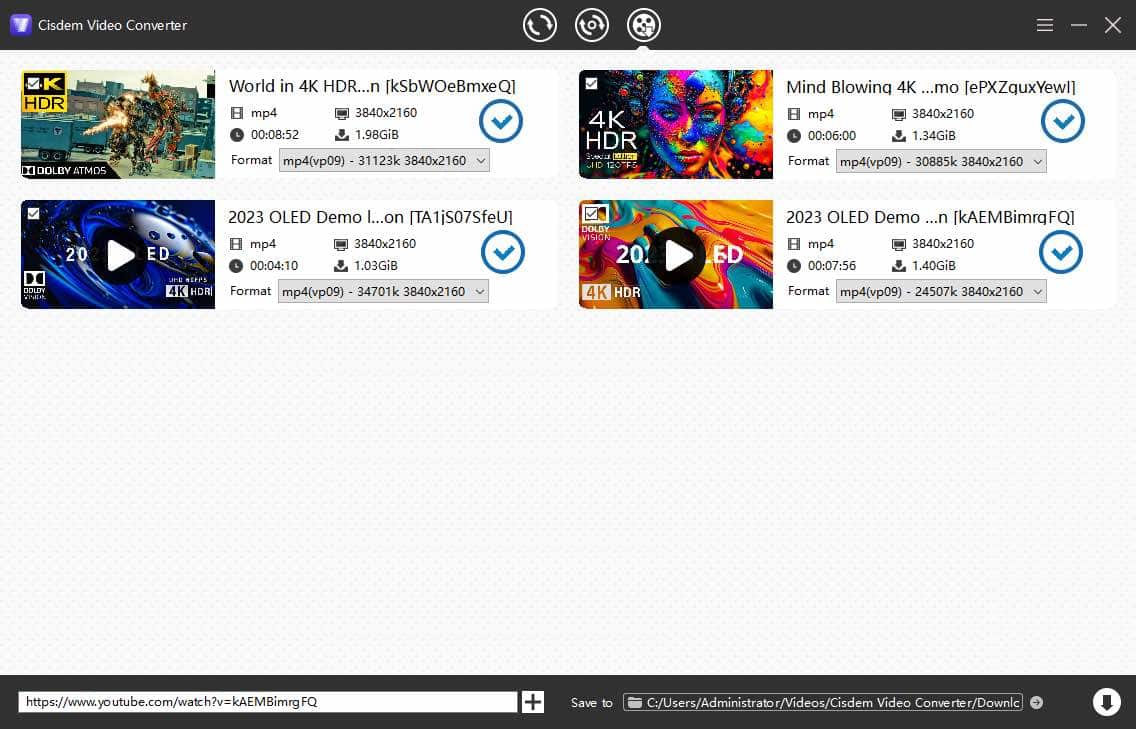1136x729 pixels.
Task: Switch to the video convert tab icon
Action: click(540, 25)
